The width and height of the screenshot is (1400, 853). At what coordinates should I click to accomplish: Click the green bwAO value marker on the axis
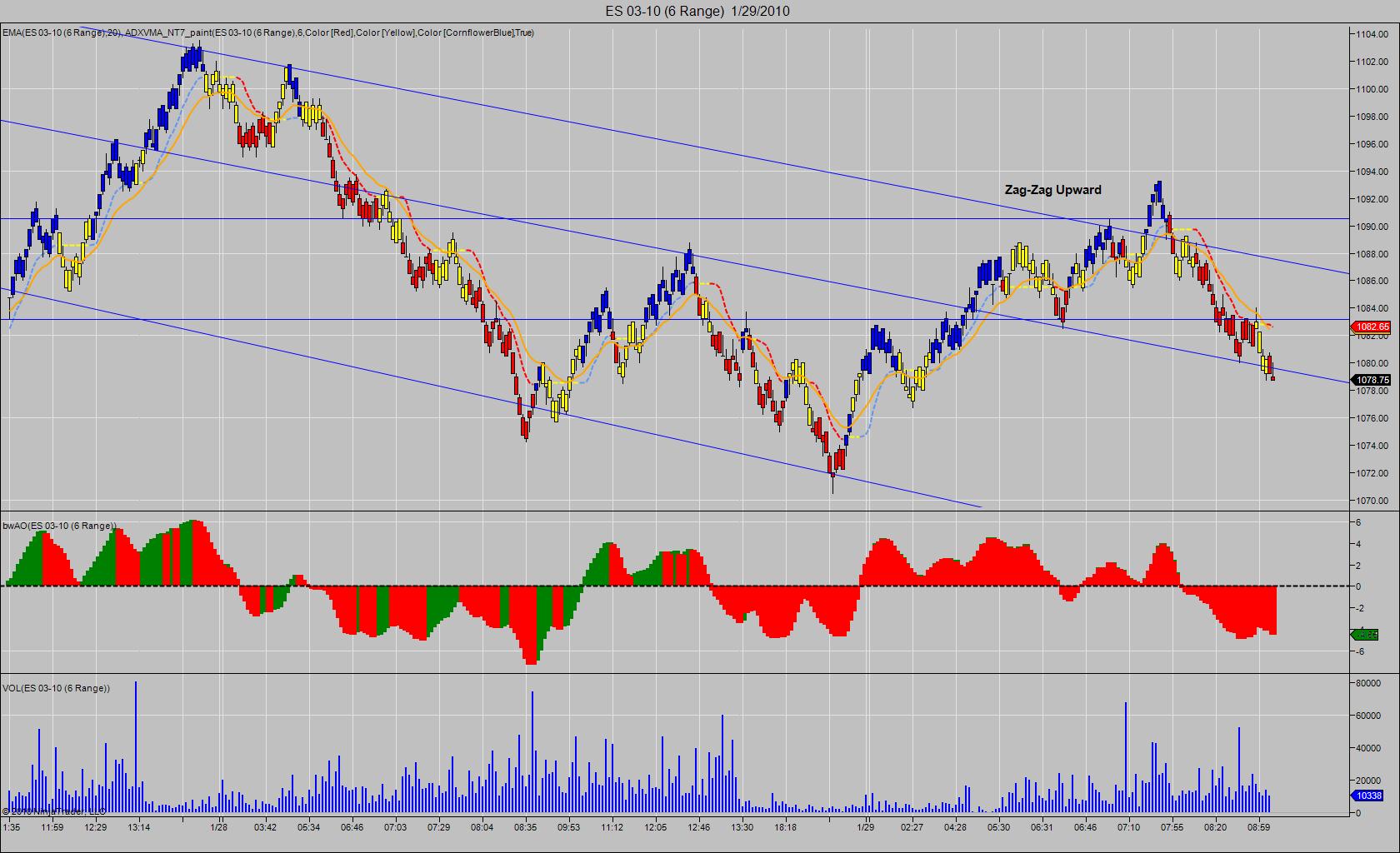click(x=1366, y=635)
